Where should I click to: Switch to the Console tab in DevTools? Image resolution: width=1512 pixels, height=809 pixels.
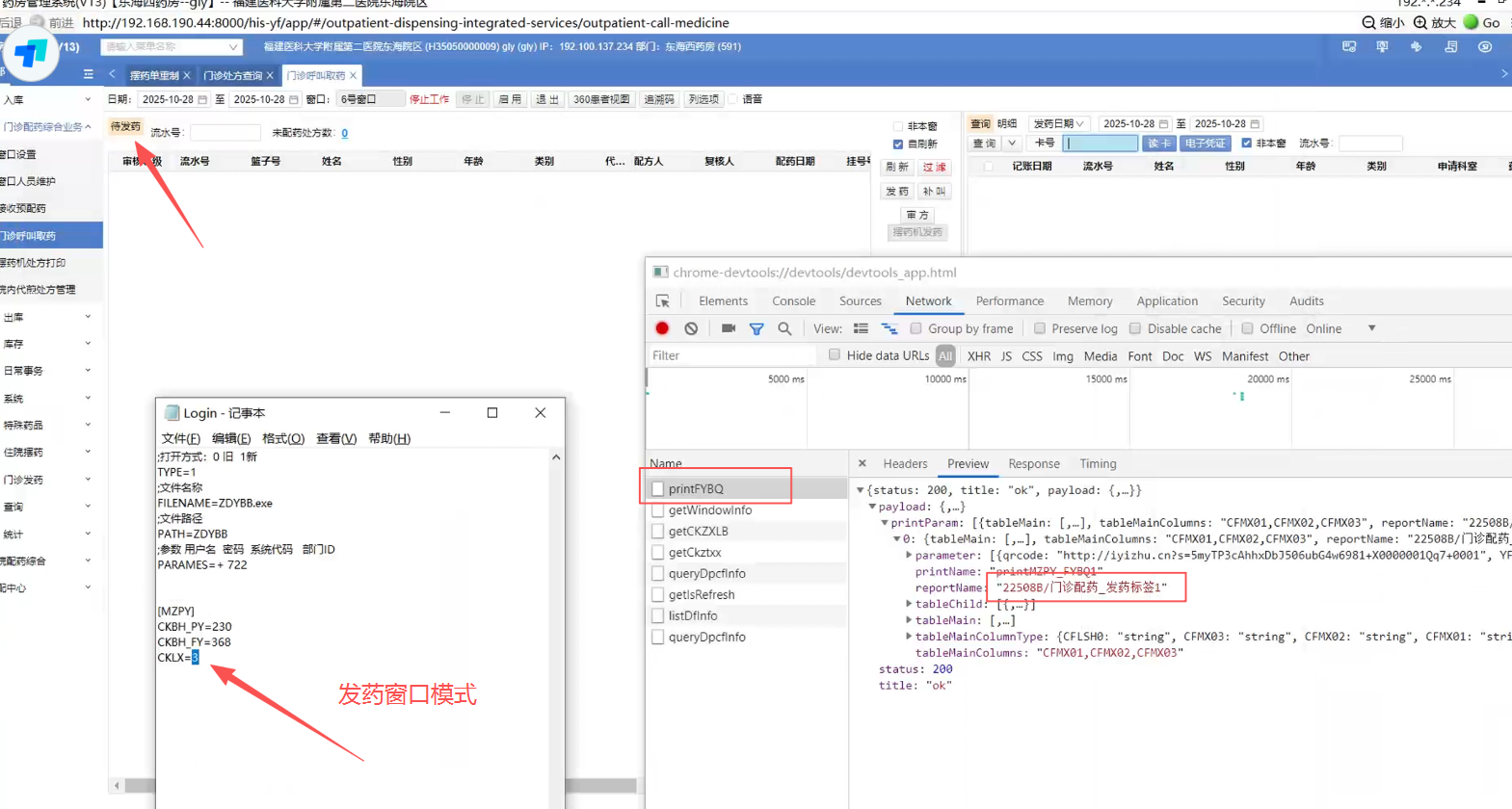(x=793, y=301)
